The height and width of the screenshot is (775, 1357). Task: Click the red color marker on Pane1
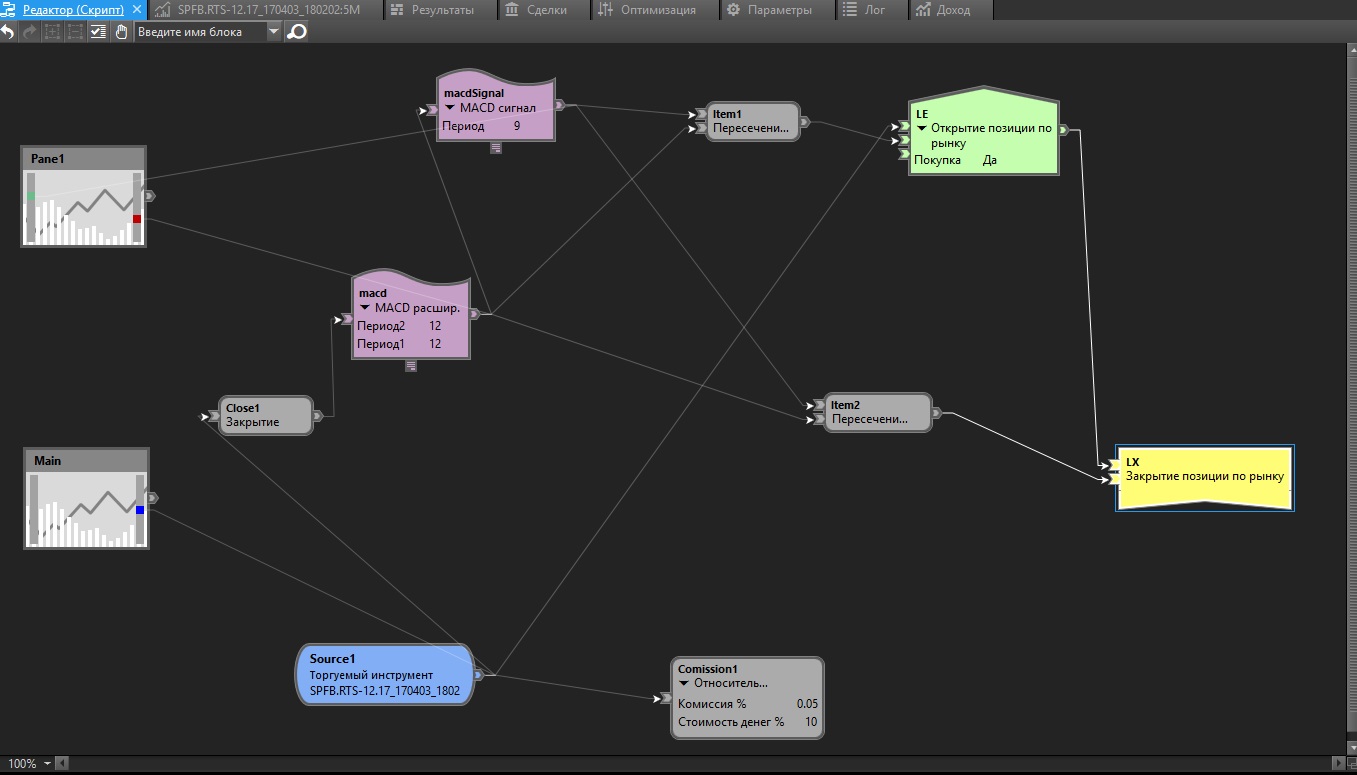[x=137, y=219]
